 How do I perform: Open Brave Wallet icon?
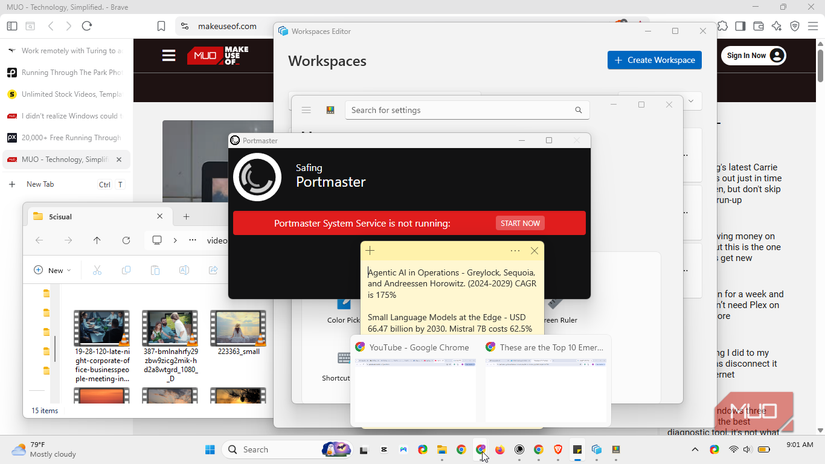pos(758,26)
